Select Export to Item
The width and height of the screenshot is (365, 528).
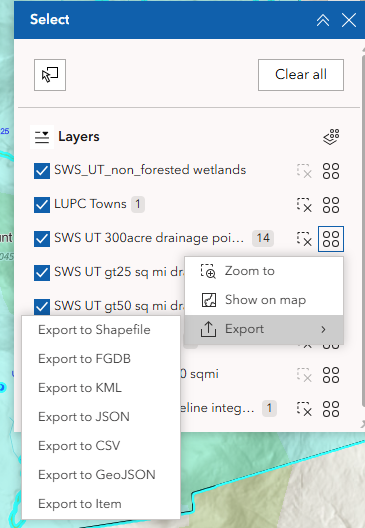click(x=101, y=504)
